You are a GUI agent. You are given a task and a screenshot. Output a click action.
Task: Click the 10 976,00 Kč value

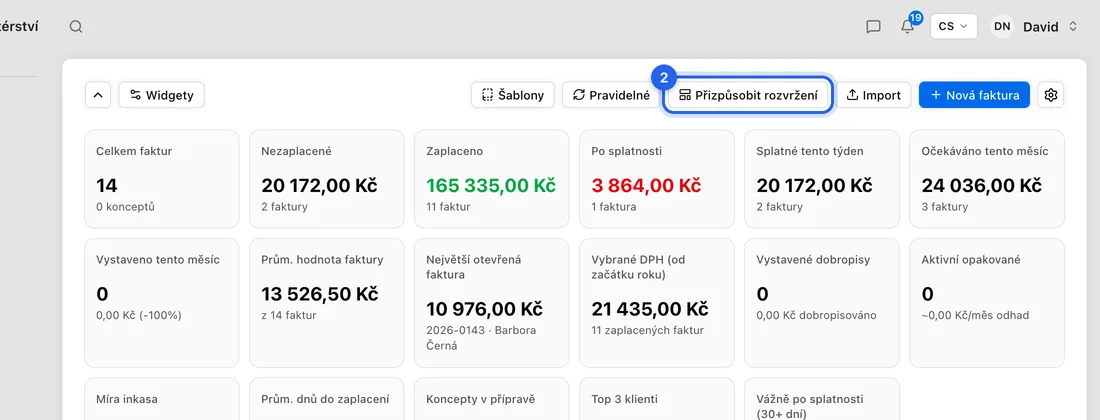click(485, 309)
